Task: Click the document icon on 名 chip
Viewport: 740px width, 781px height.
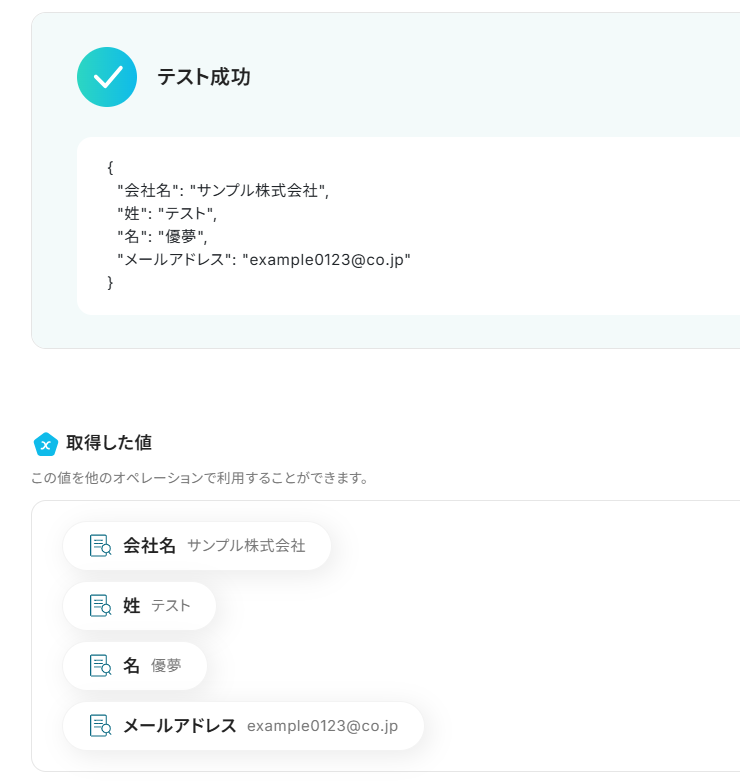Action: (100, 666)
